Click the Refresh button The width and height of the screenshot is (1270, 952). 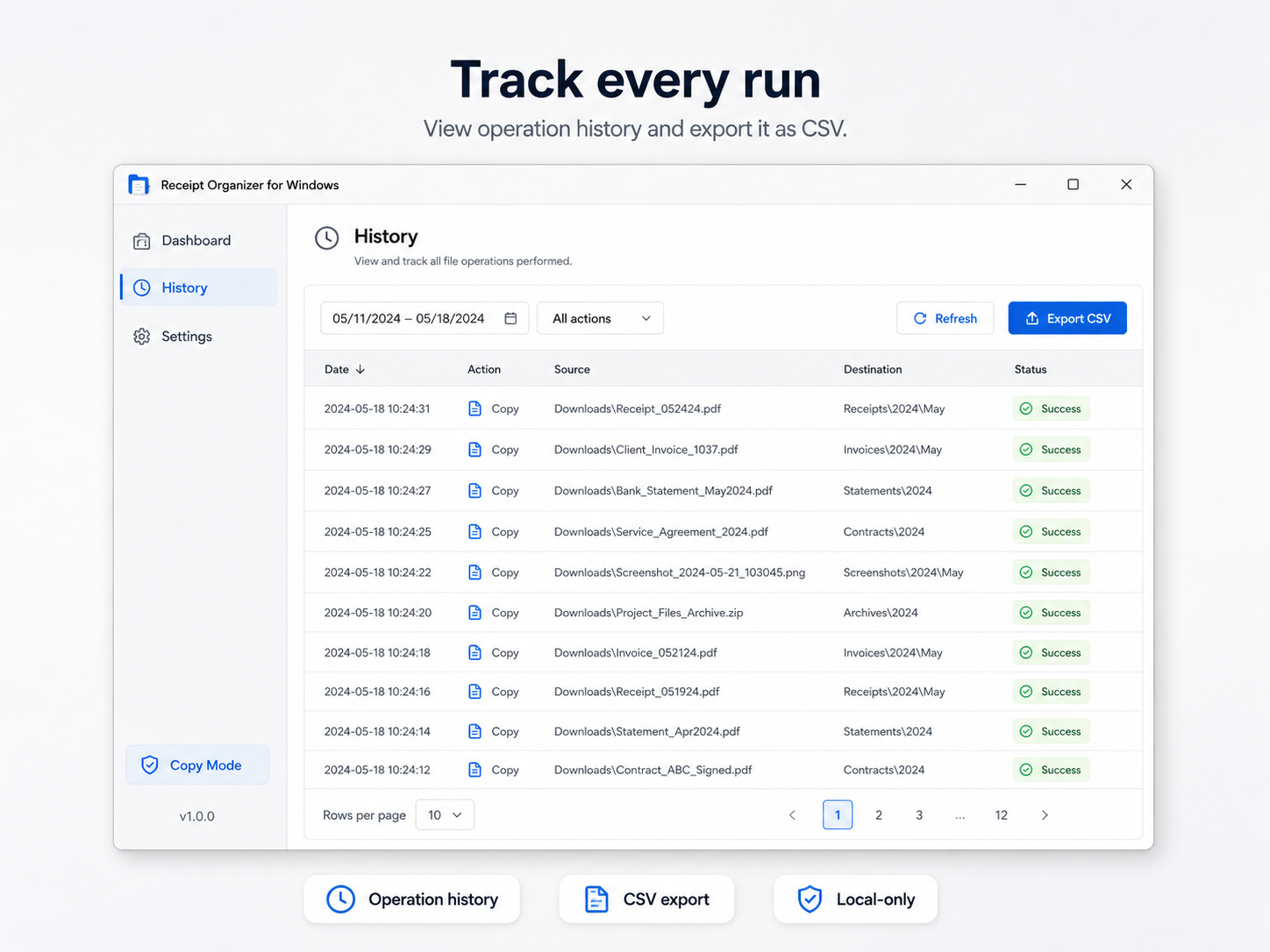945,318
